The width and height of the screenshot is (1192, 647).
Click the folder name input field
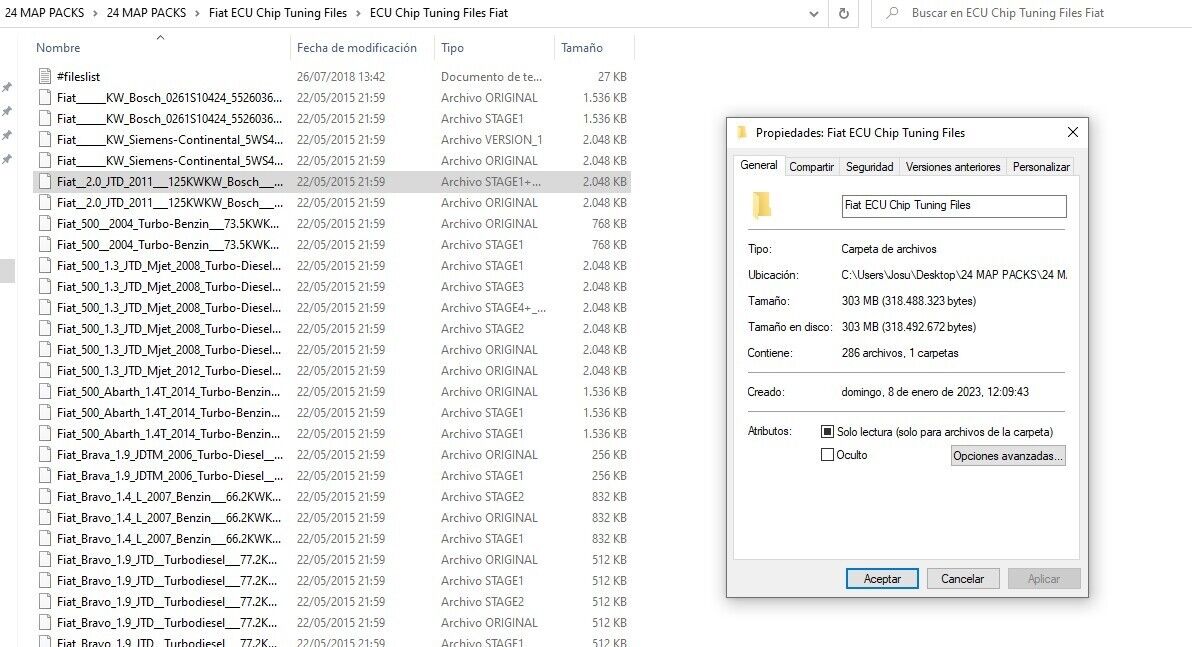click(x=953, y=205)
